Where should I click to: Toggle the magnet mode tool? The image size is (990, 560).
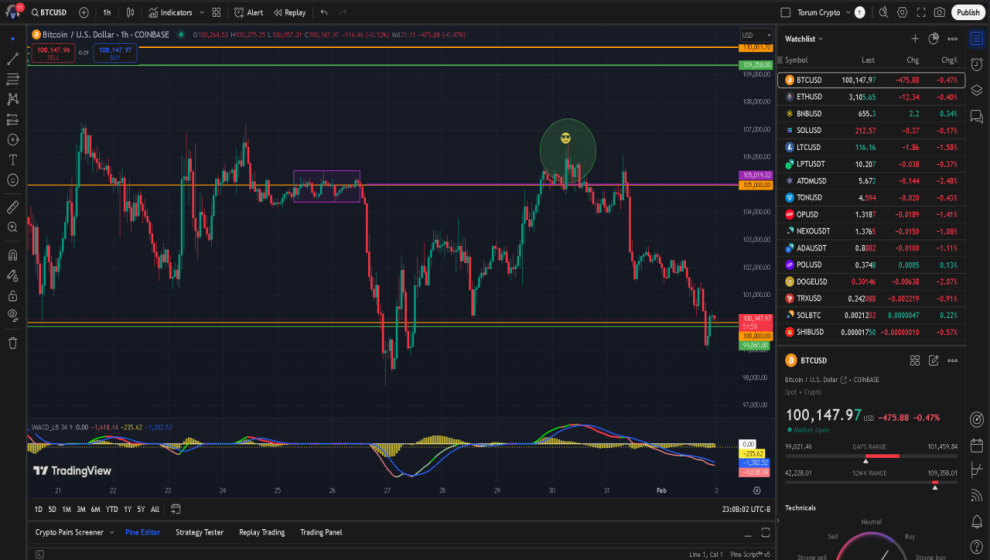click(13, 255)
